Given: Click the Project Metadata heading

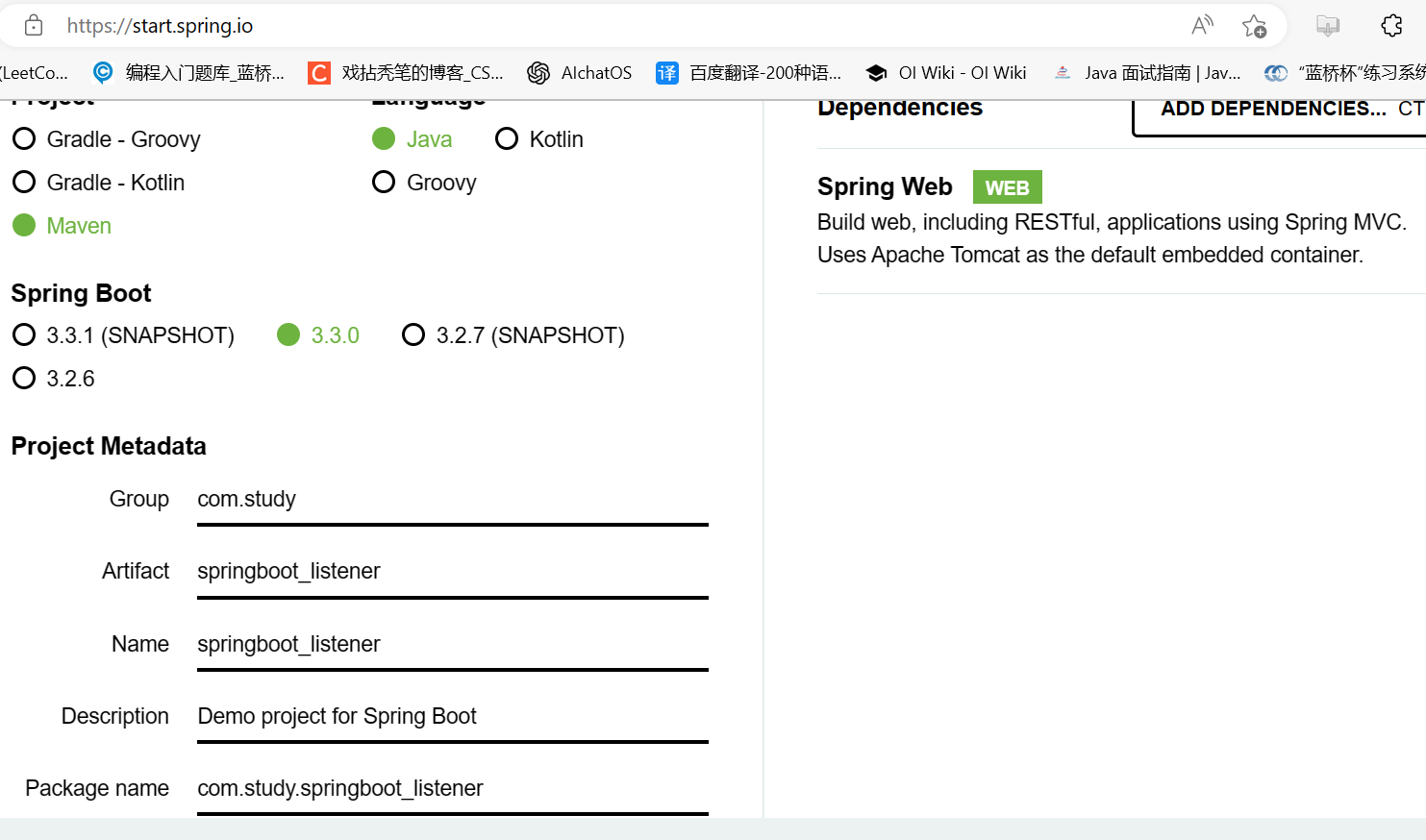Looking at the screenshot, I should [109, 447].
